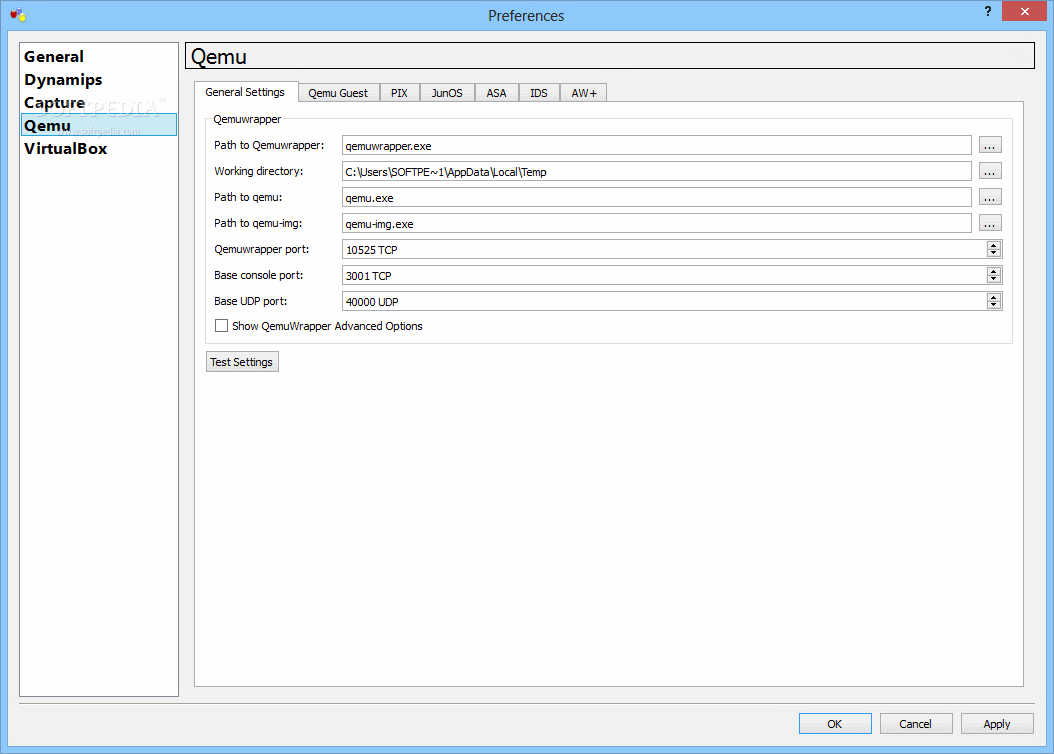The image size is (1054, 754).
Task: Increase the Base UDP port value
Action: (994, 297)
